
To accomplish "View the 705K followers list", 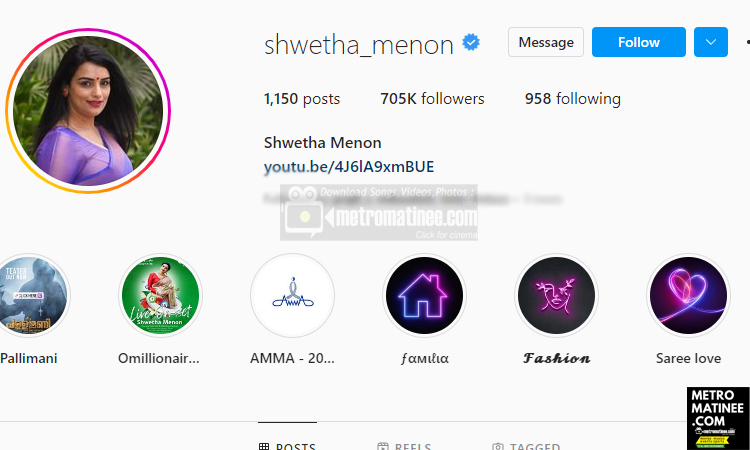I will tap(432, 99).
